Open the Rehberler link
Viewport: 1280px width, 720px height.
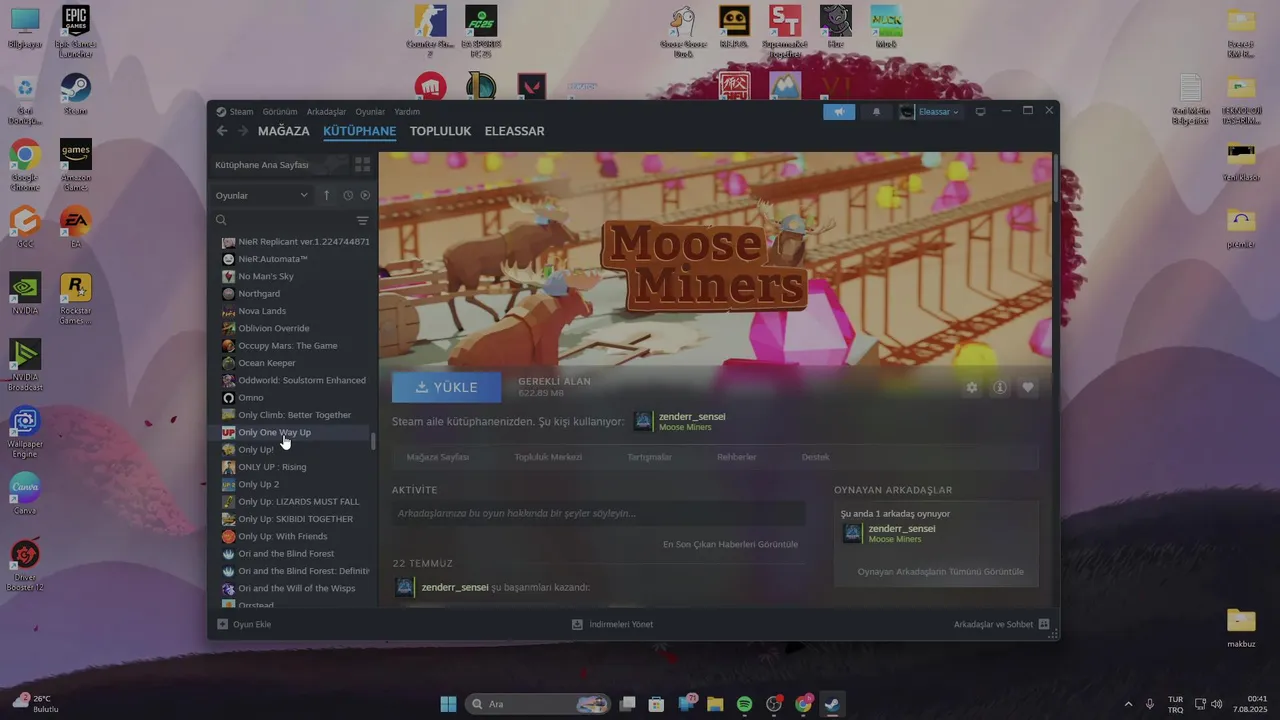tap(736, 457)
